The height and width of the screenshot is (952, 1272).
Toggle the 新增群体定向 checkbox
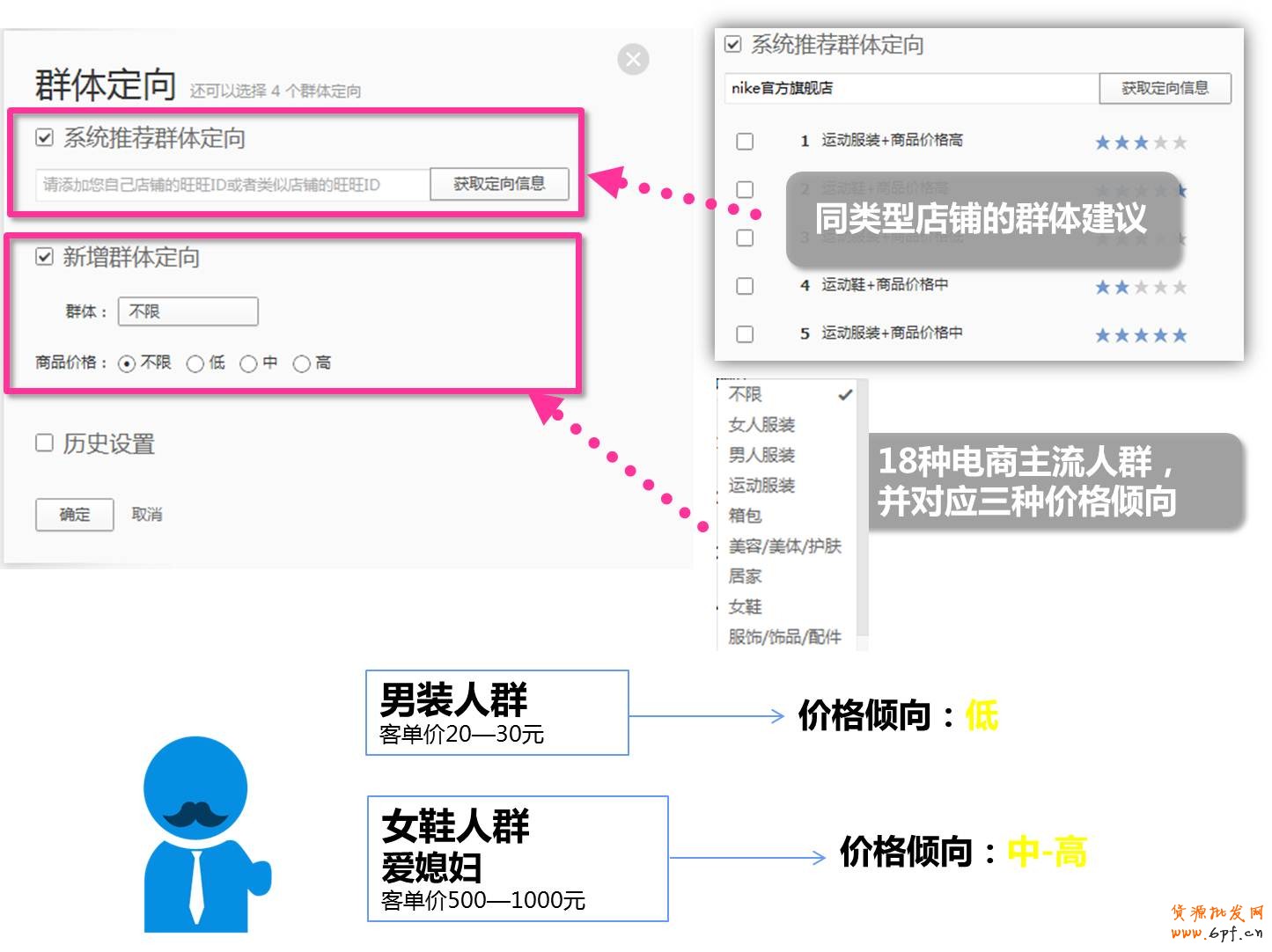(x=45, y=257)
